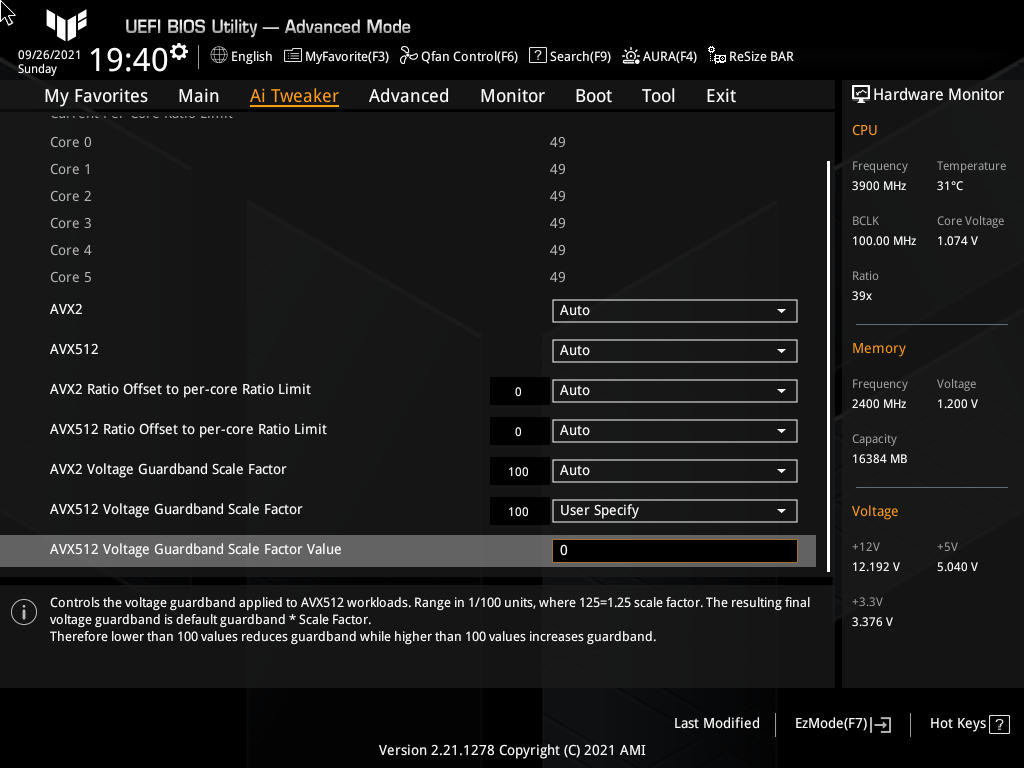The width and height of the screenshot is (1024, 768).
Task: Launch AURA lighting settings
Action: [x=659, y=56]
